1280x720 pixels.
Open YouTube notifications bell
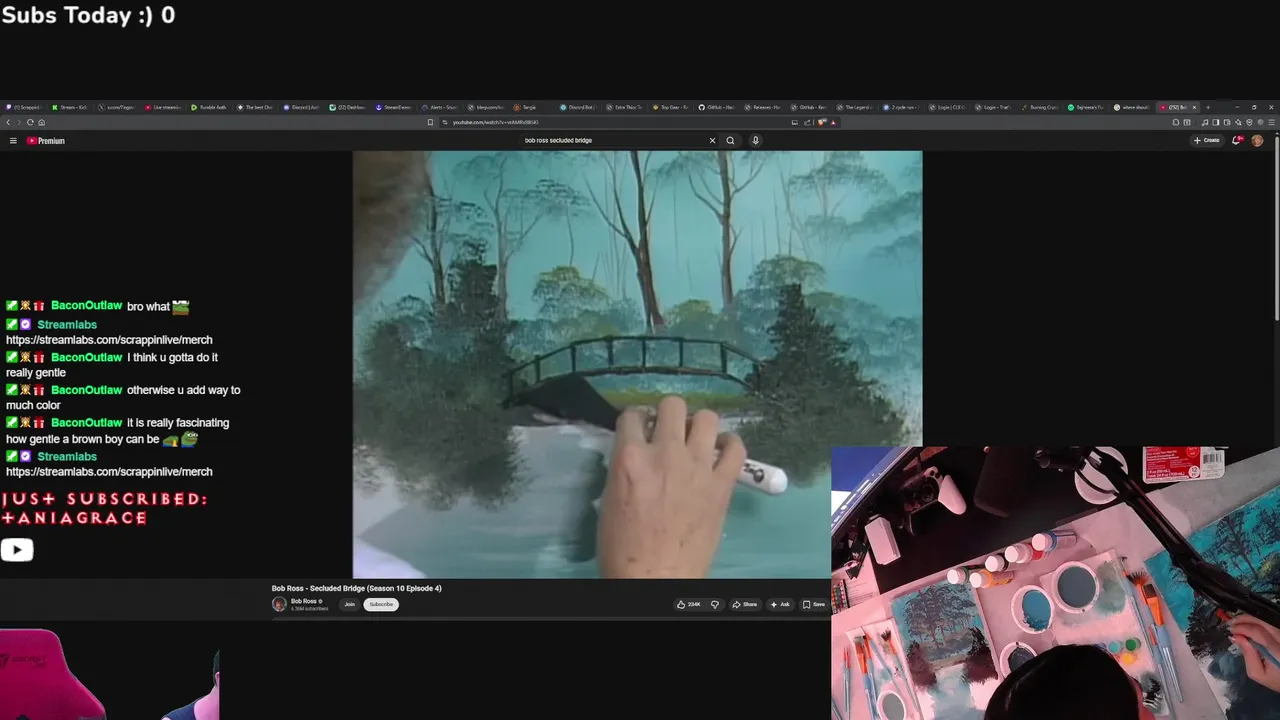tap(1237, 140)
